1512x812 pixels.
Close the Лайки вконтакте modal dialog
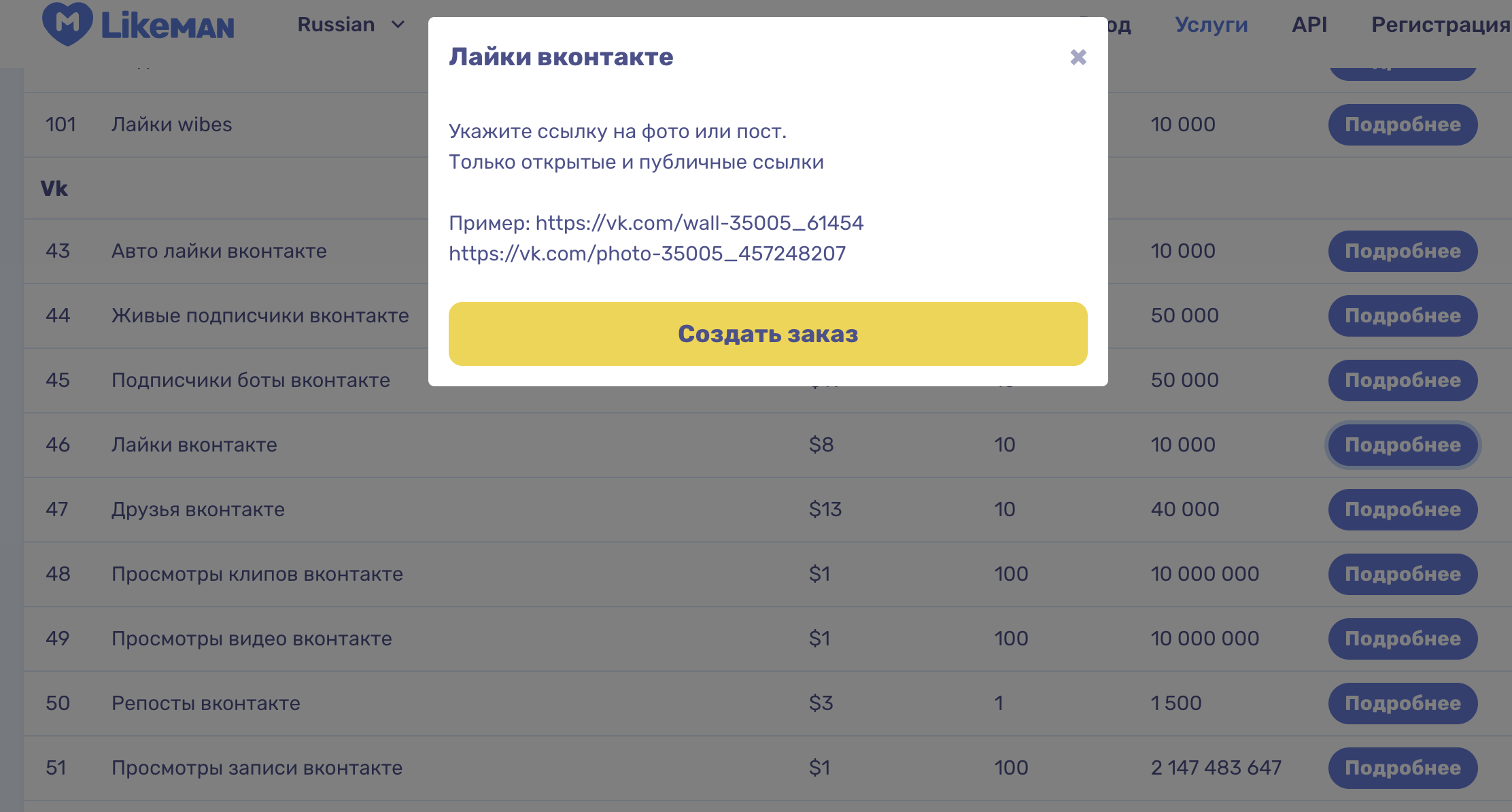[x=1078, y=57]
